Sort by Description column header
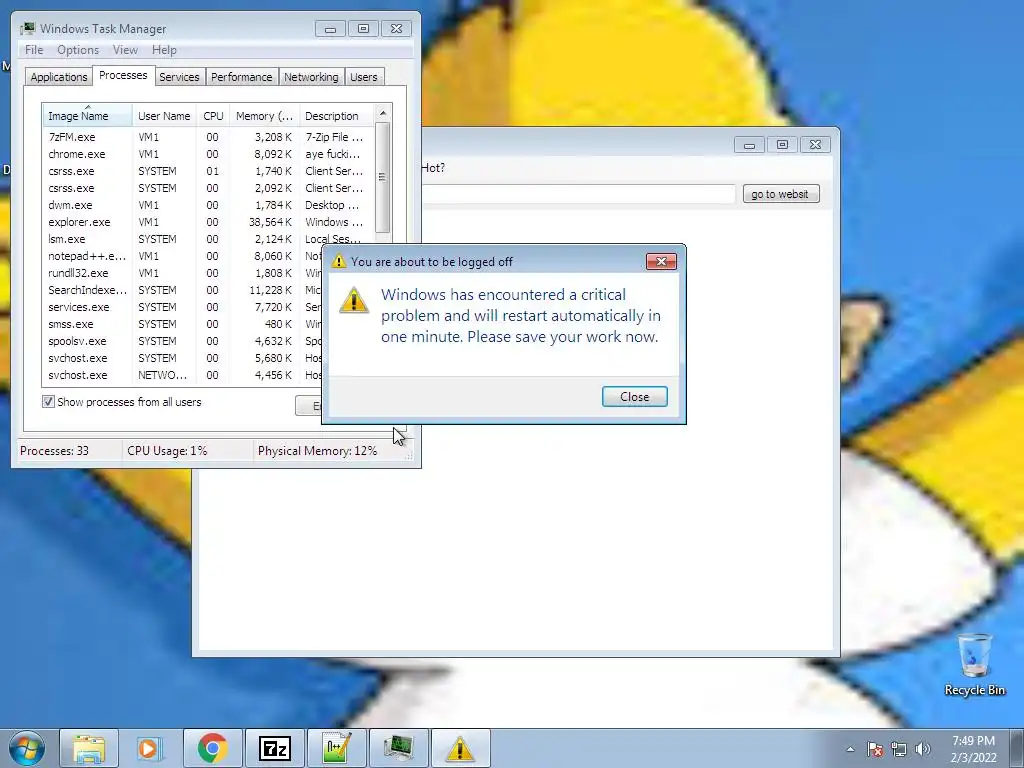The image size is (1024, 768). click(x=336, y=116)
